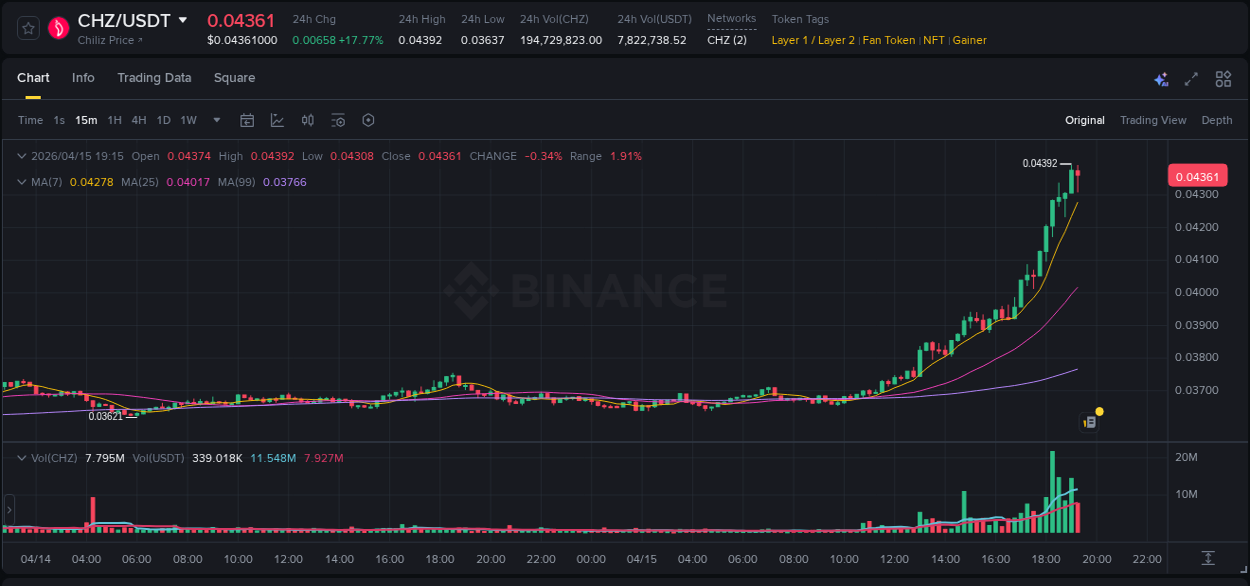The image size is (1250, 586).
Task: Open the chart style selector icon
Action: [277, 119]
